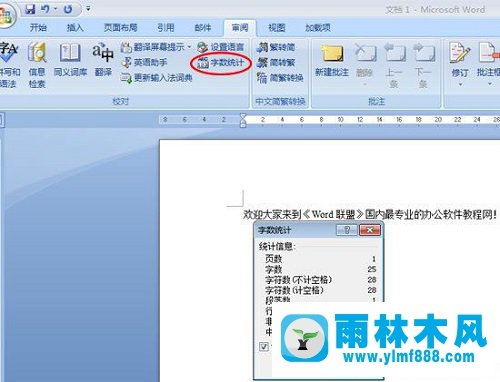Open the Office button menu
This screenshot has height=382, width=500.
pyautogui.click(x=5, y=16)
